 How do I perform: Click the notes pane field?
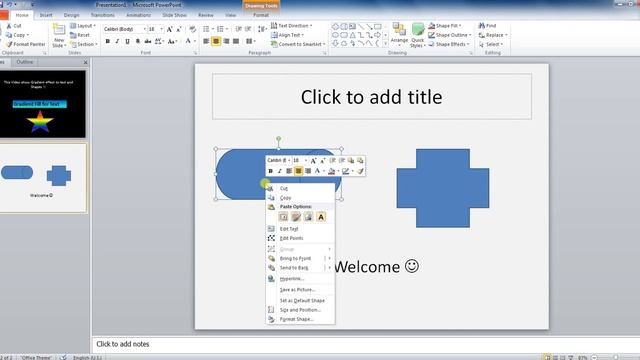pyautogui.click(x=366, y=344)
